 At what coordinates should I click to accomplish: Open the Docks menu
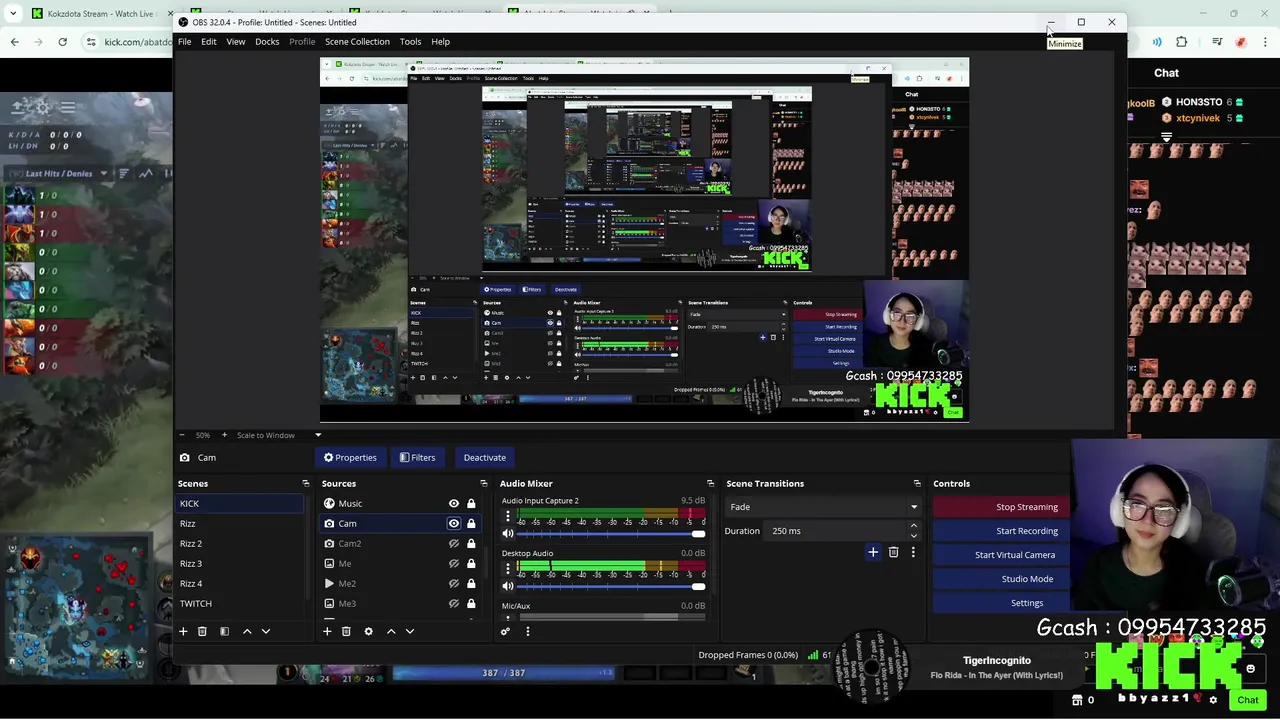267,42
